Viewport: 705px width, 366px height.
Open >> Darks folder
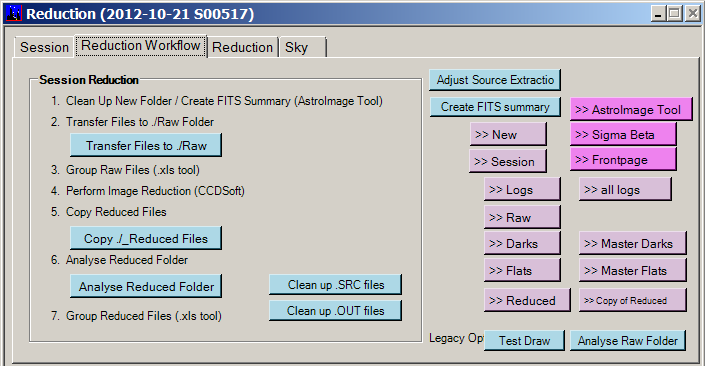522,243
